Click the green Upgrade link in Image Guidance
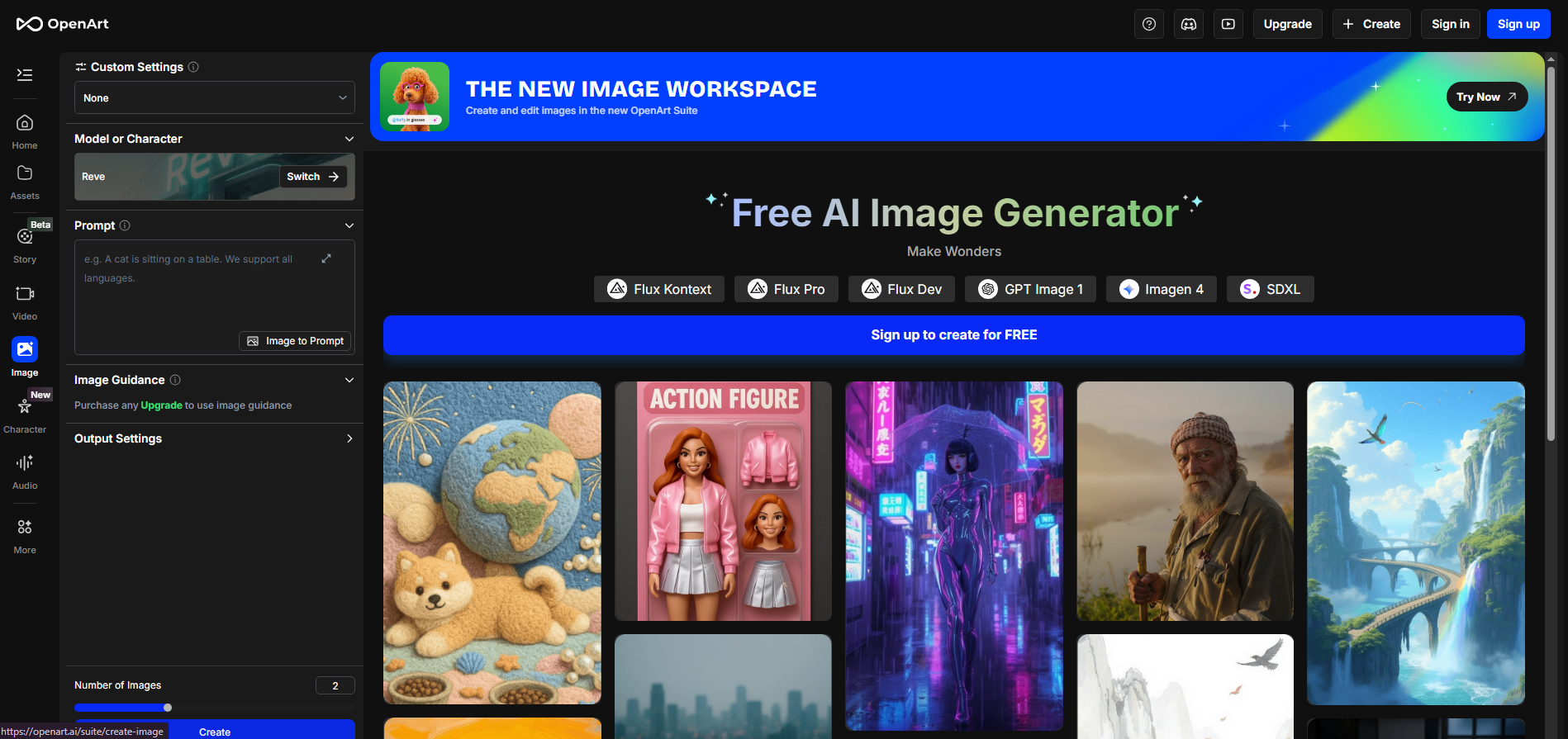The width and height of the screenshot is (1568, 739). 162,405
